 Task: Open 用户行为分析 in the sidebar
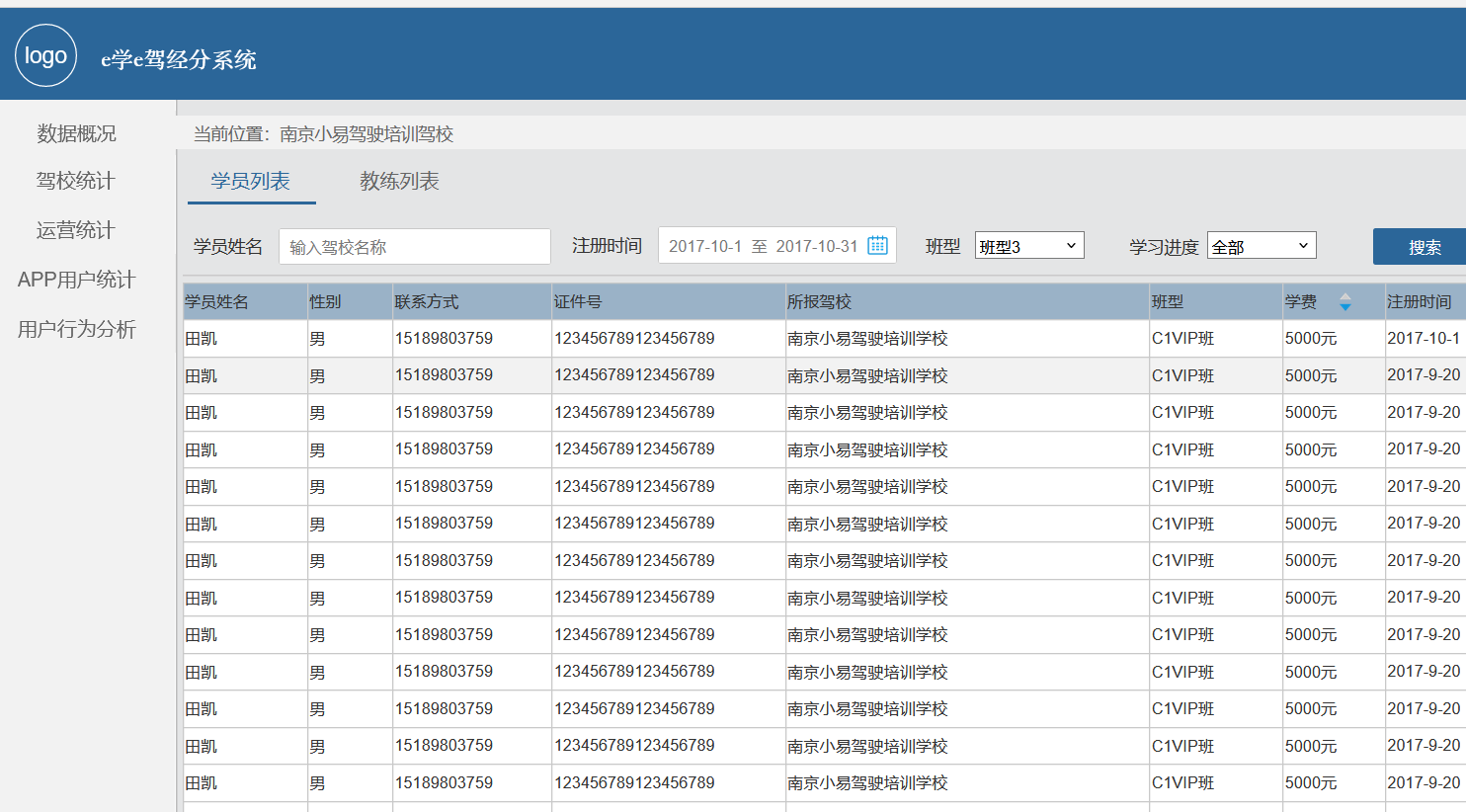(76, 329)
